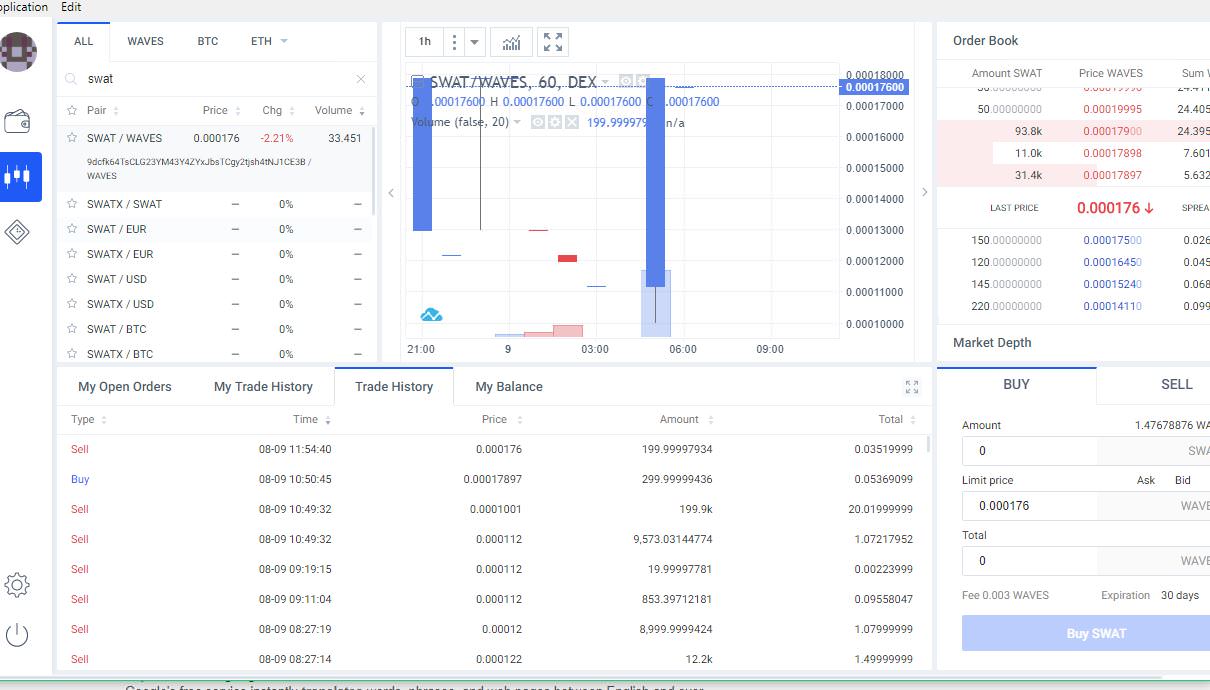Switch the chart to fullscreen mode
This screenshot has width=1210, height=690.
point(553,42)
